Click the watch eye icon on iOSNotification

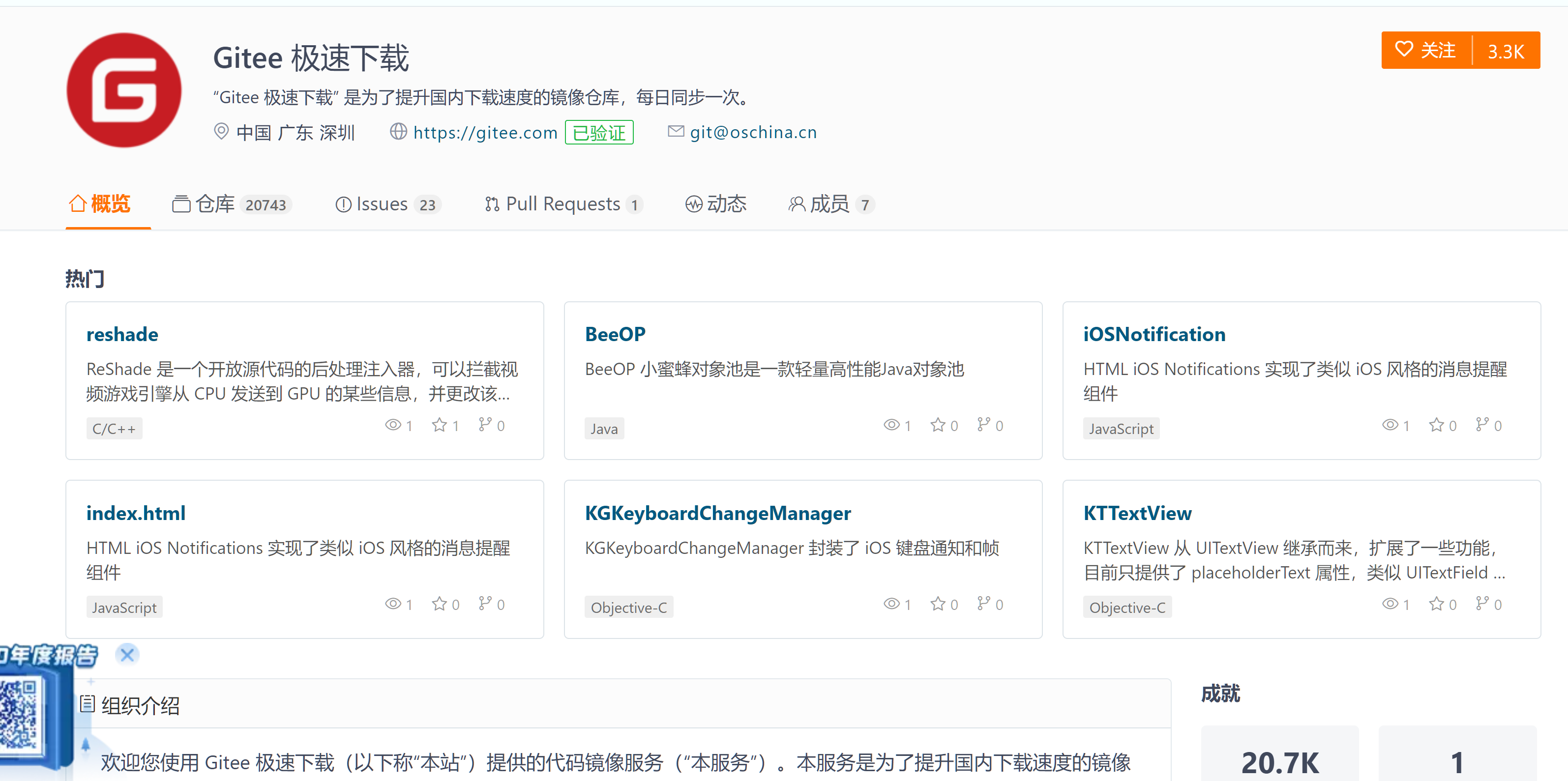point(1390,425)
